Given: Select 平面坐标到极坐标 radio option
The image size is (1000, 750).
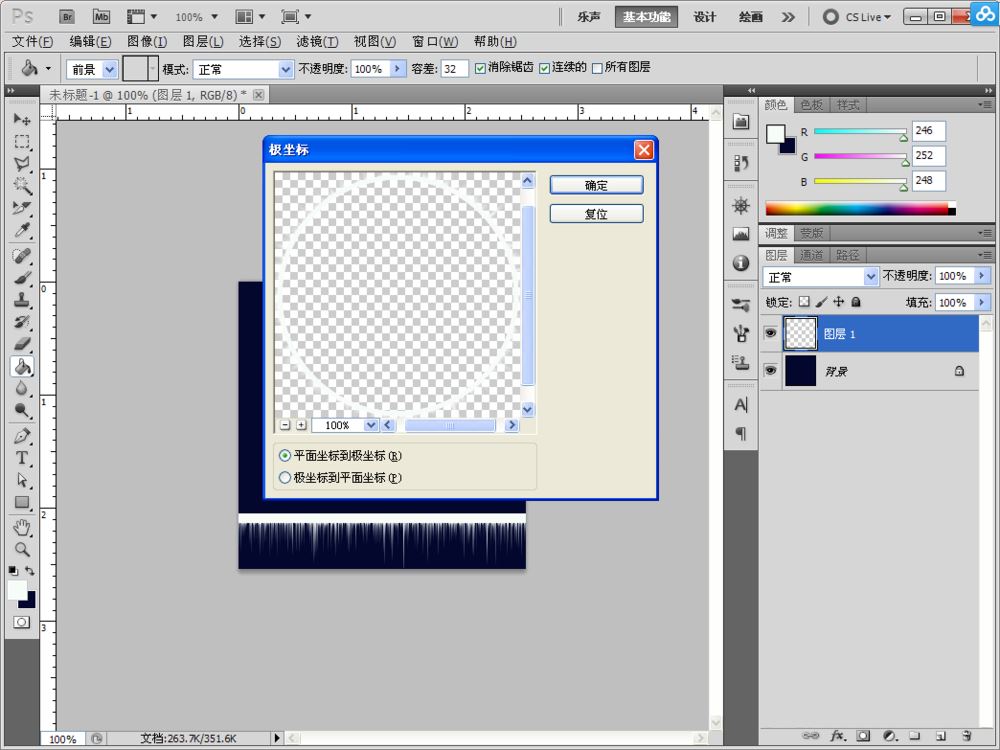Looking at the screenshot, I should tap(285, 456).
